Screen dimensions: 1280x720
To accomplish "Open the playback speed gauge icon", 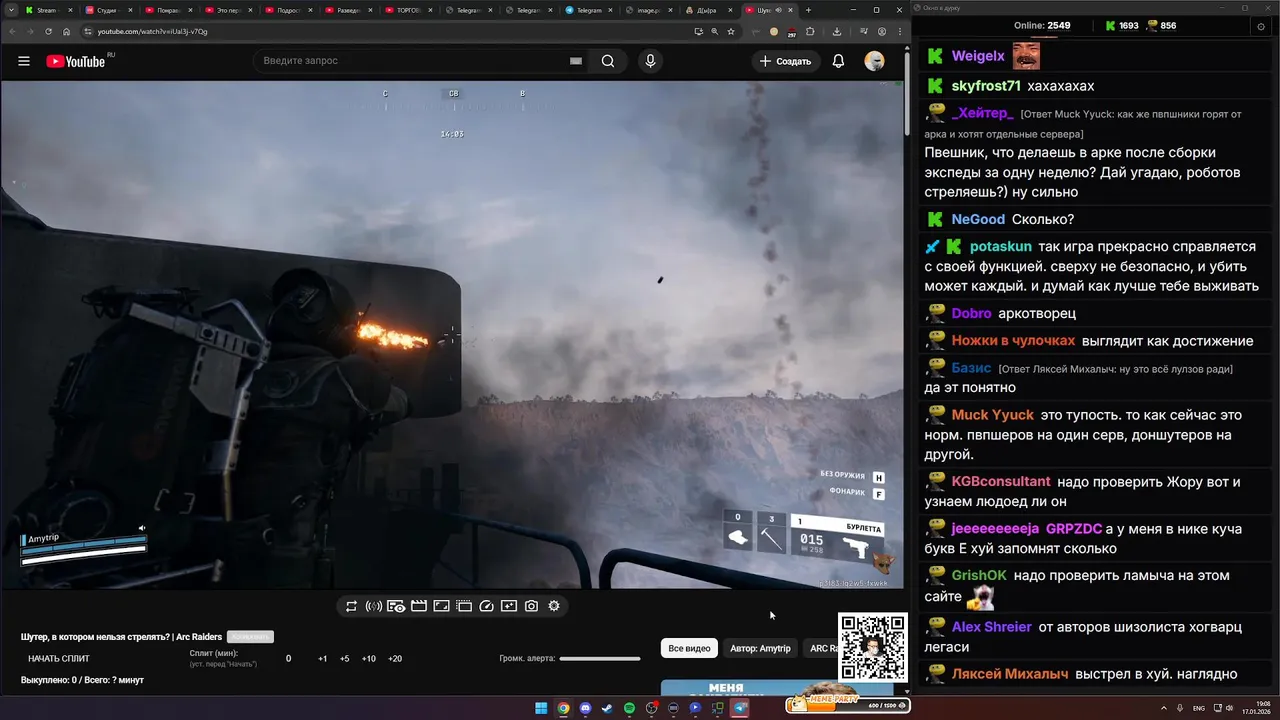I will coord(486,606).
